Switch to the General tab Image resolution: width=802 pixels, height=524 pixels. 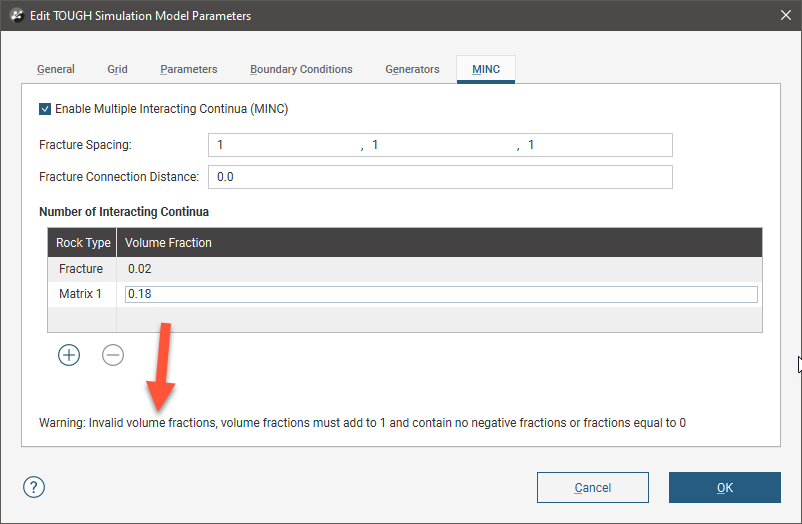pyautogui.click(x=56, y=69)
